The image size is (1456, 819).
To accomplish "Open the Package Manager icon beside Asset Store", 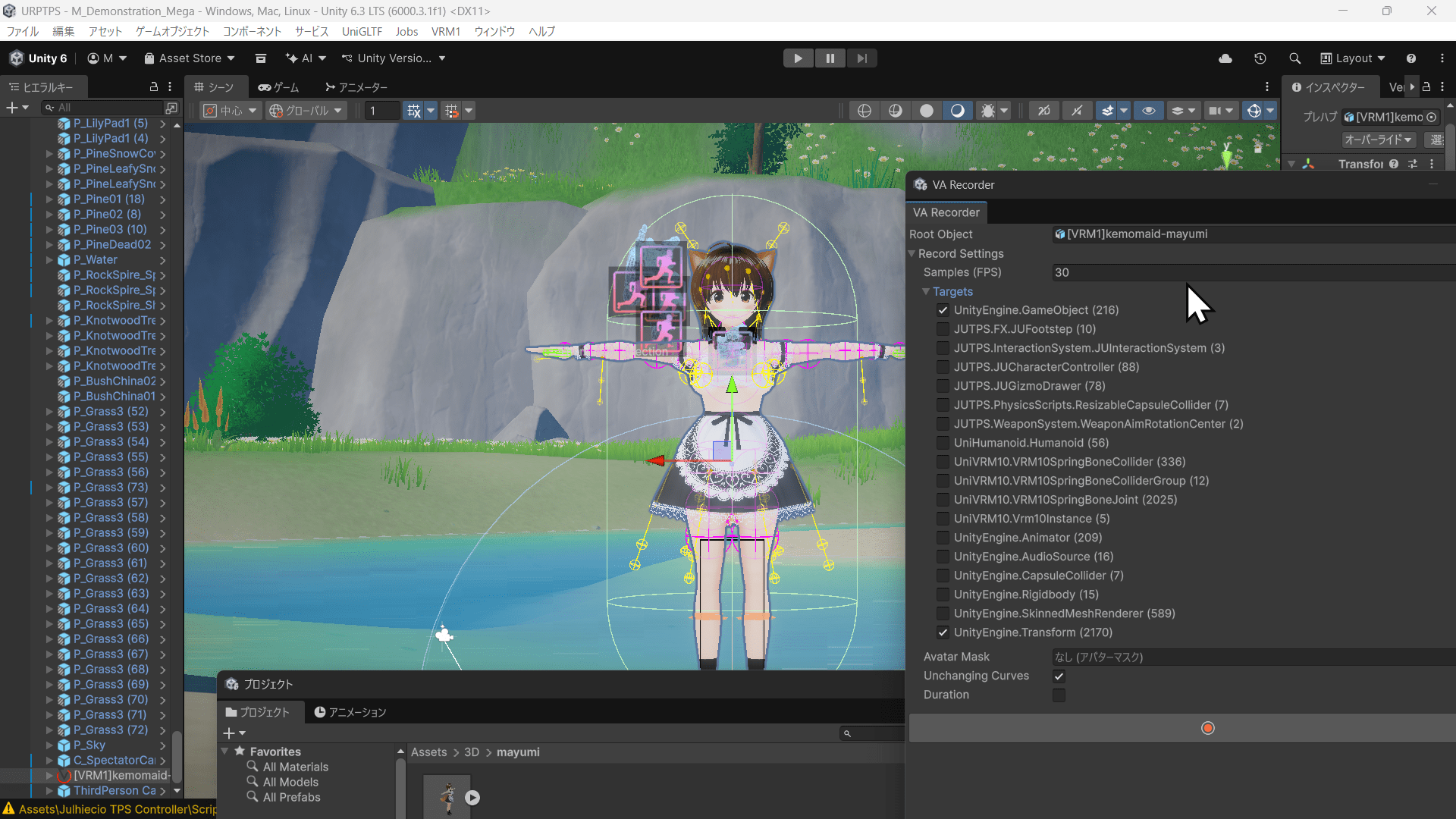I will click(x=261, y=58).
